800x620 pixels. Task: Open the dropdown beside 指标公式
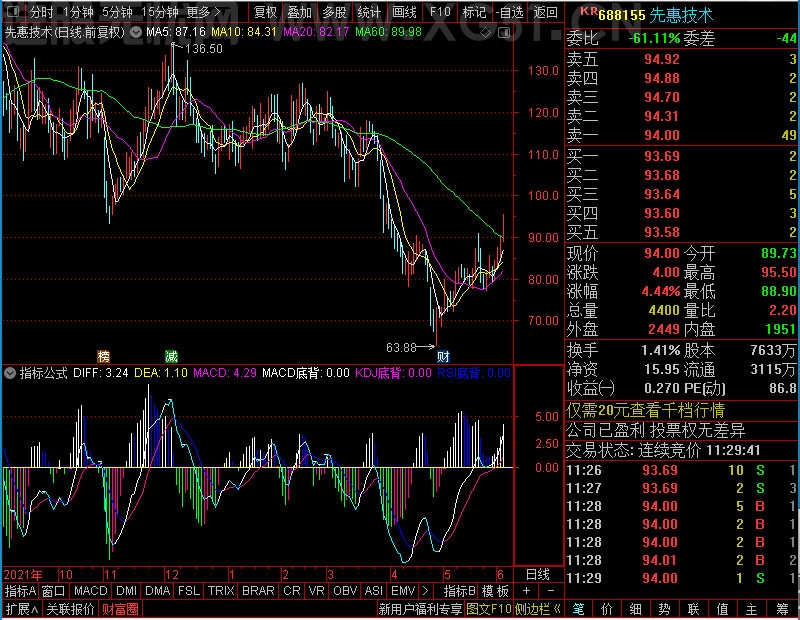[x=10, y=373]
